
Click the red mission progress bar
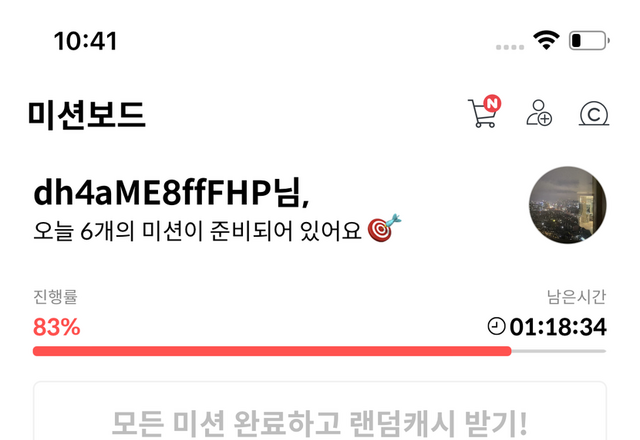(x=272, y=351)
